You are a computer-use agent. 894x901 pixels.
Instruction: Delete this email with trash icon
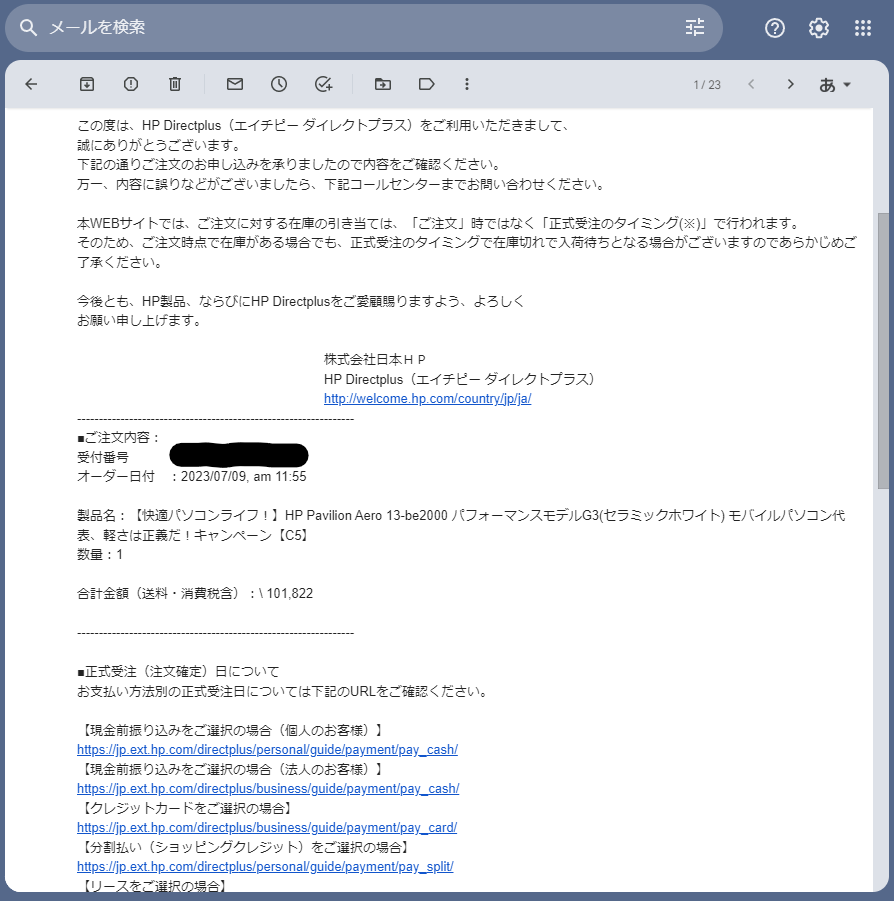coord(175,84)
